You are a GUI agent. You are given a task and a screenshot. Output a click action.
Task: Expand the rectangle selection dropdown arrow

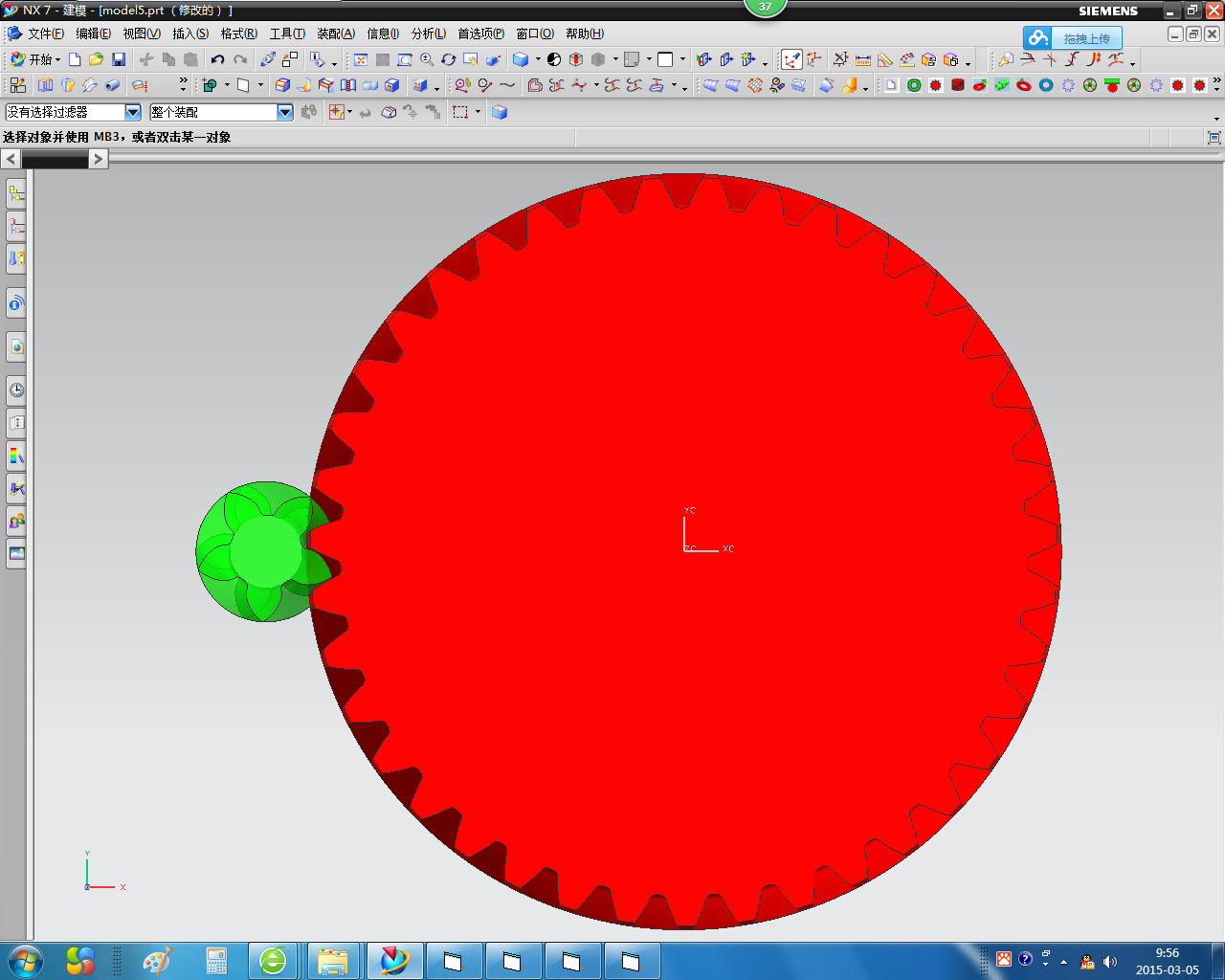point(478,112)
